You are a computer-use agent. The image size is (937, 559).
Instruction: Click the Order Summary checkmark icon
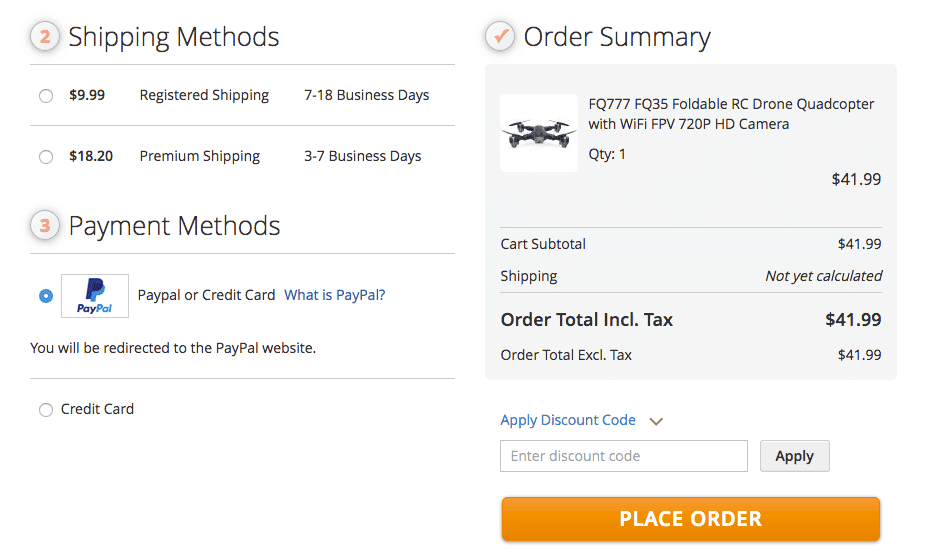(500, 36)
